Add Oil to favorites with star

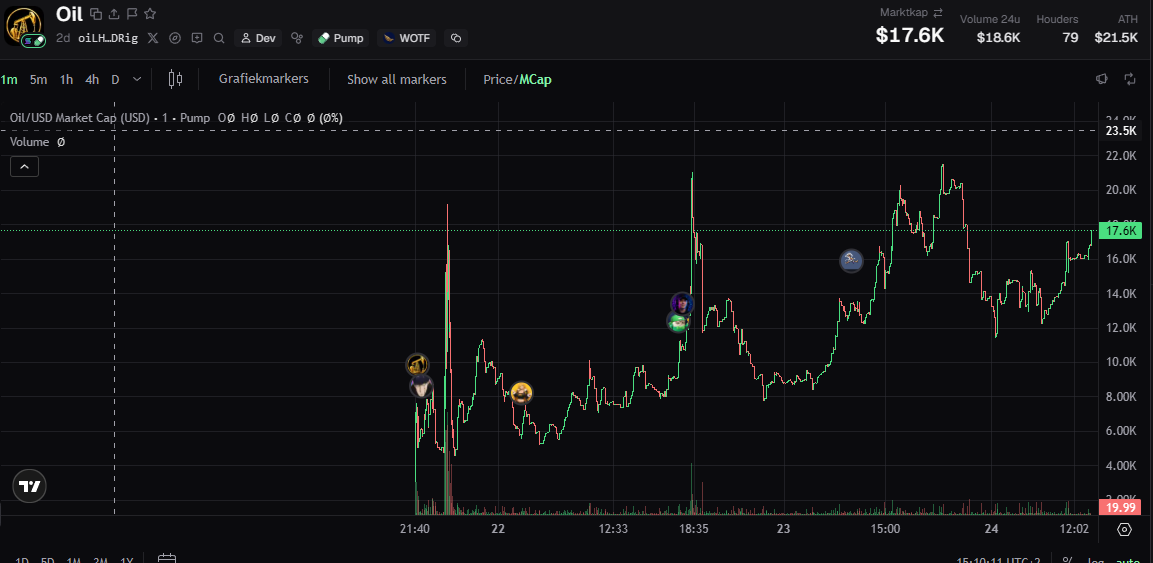150,13
